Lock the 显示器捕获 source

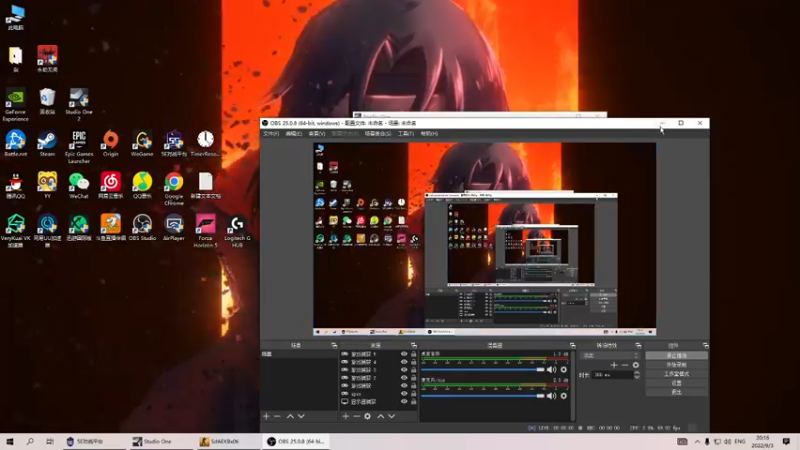coord(414,402)
